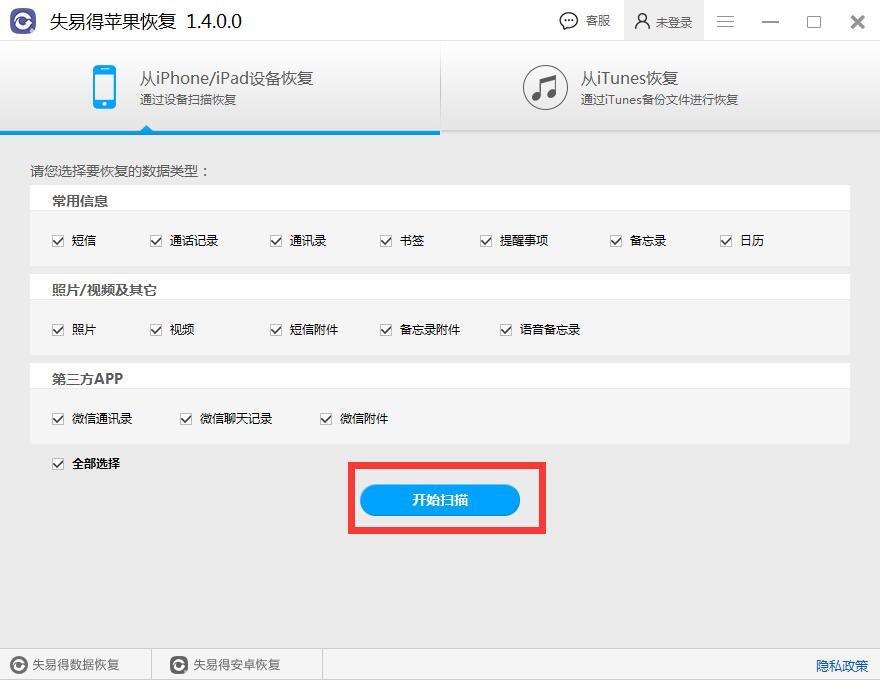Uncheck the 备忘录 checkbox

click(x=616, y=241)
